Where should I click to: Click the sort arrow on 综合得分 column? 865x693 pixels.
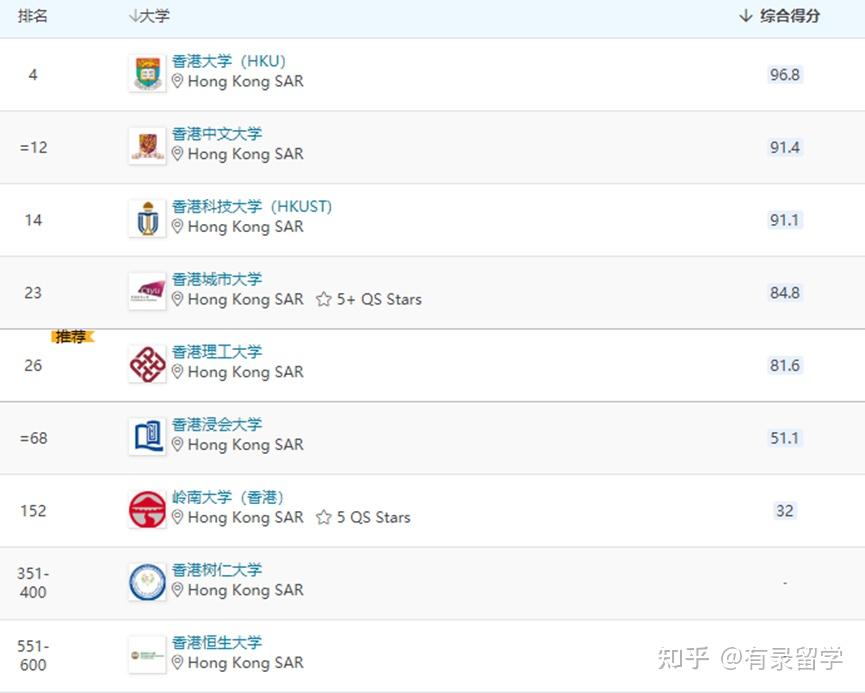point(743,16)
